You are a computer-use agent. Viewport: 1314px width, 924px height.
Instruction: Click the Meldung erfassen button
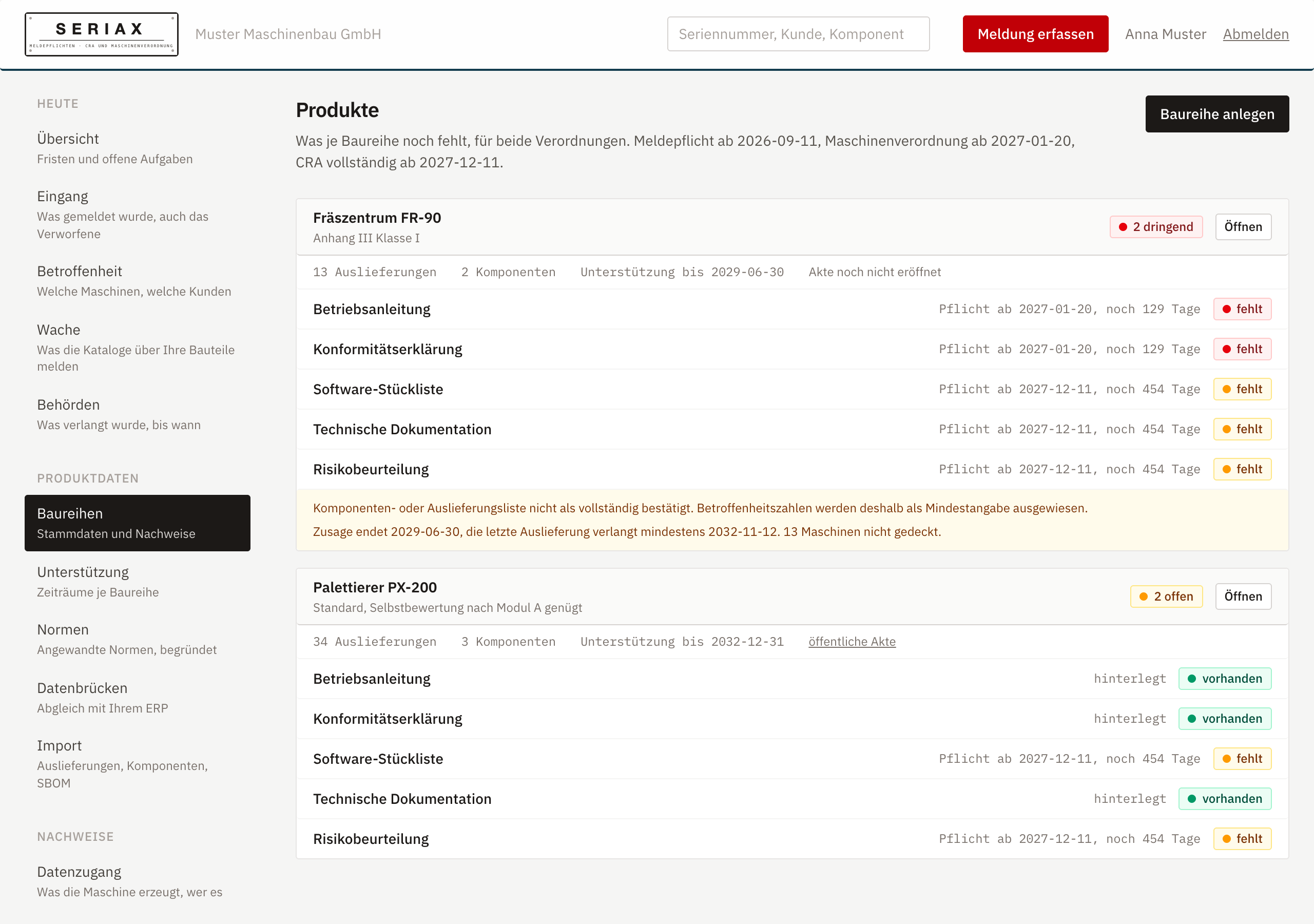[x=1035, y=34]
